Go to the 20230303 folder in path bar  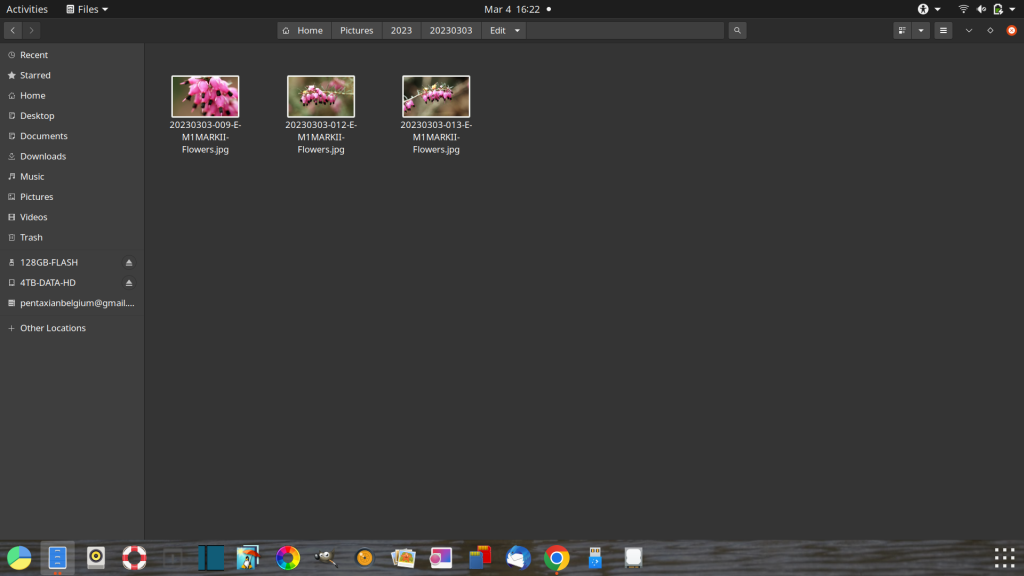[x=451, y=31]
